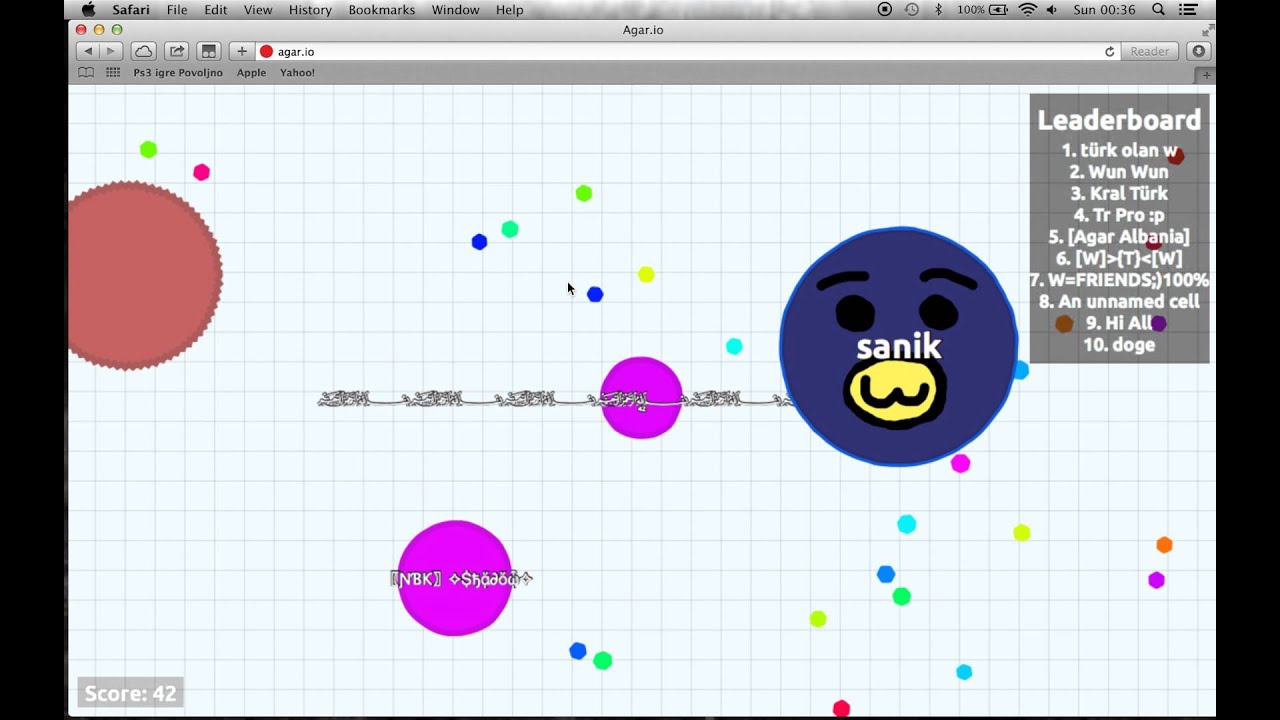Click leaderboard entry 'An unnamed cell'

tap(1119, 301)
